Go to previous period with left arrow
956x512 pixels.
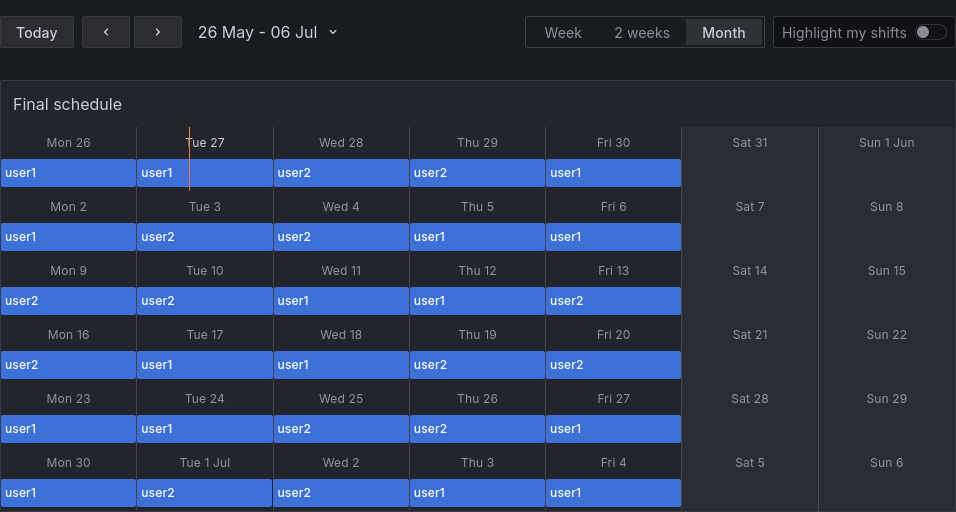[x=106, y=32]
